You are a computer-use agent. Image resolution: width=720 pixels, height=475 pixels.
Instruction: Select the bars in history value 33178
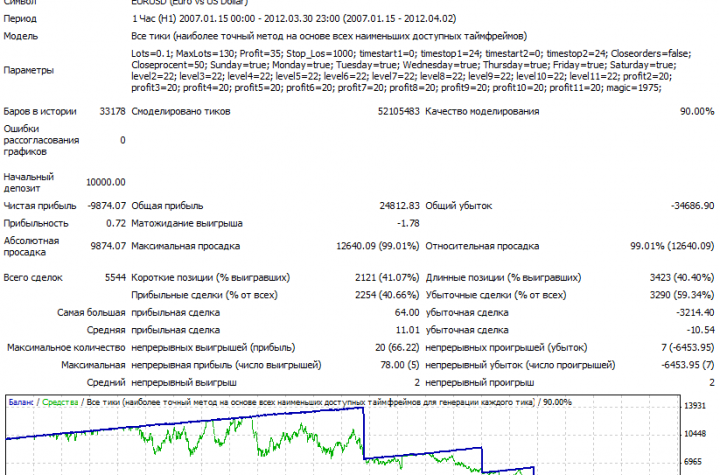click(113, 111)
